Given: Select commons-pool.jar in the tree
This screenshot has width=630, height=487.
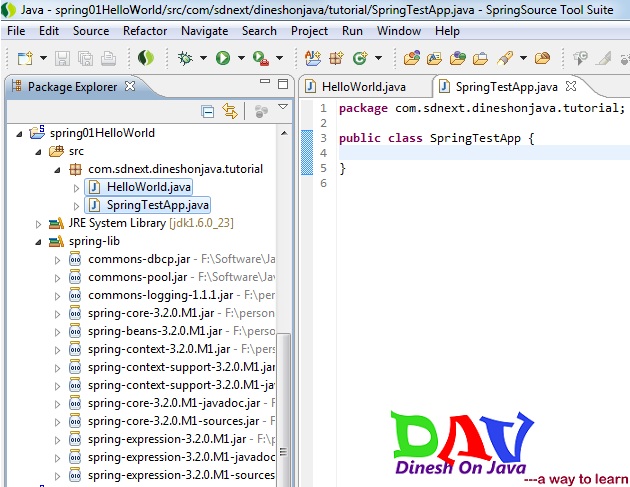Looking at the screenshot, I should click(x=137, y=277).
